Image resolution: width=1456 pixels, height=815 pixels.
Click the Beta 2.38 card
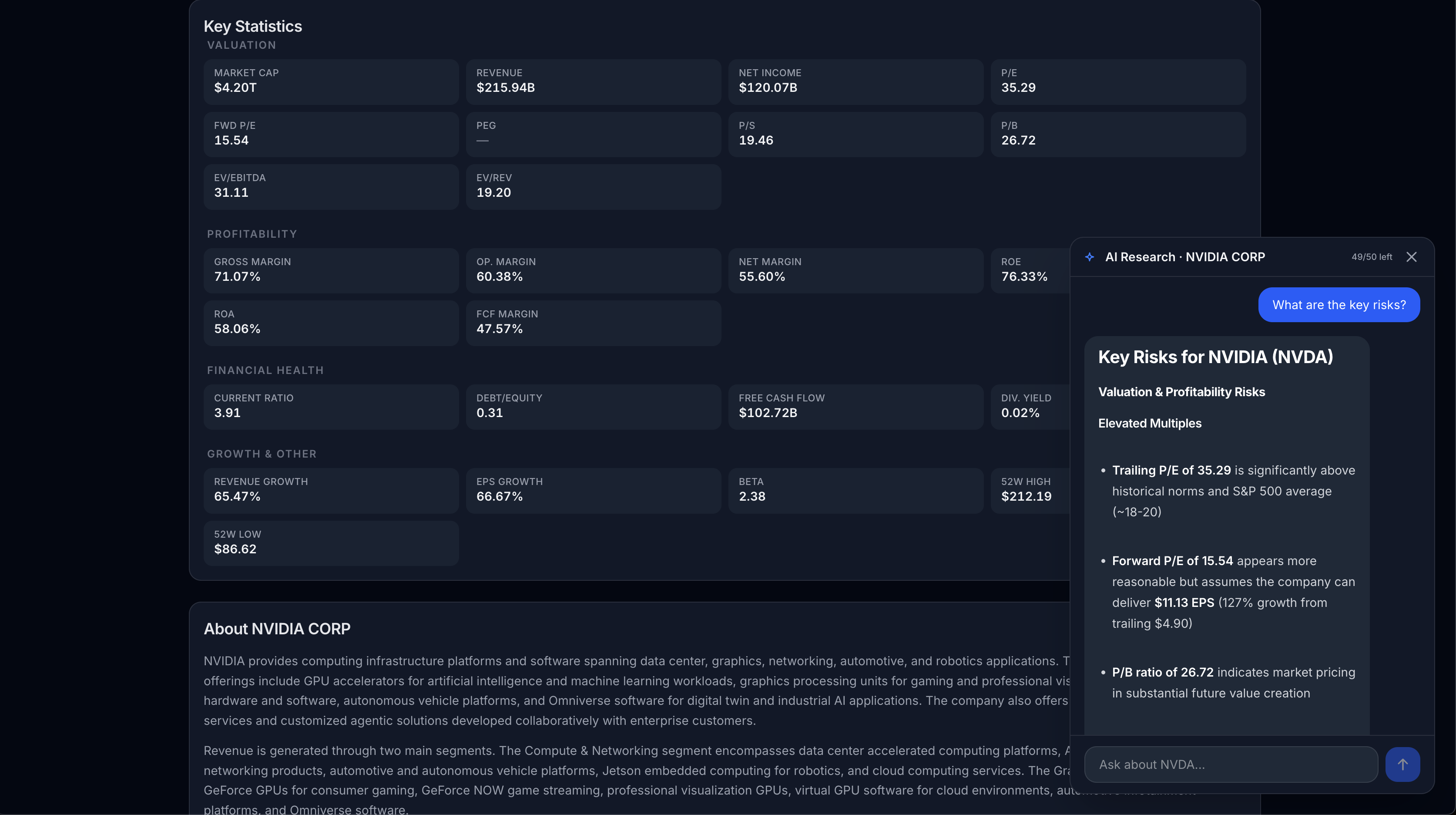[856, 490]
